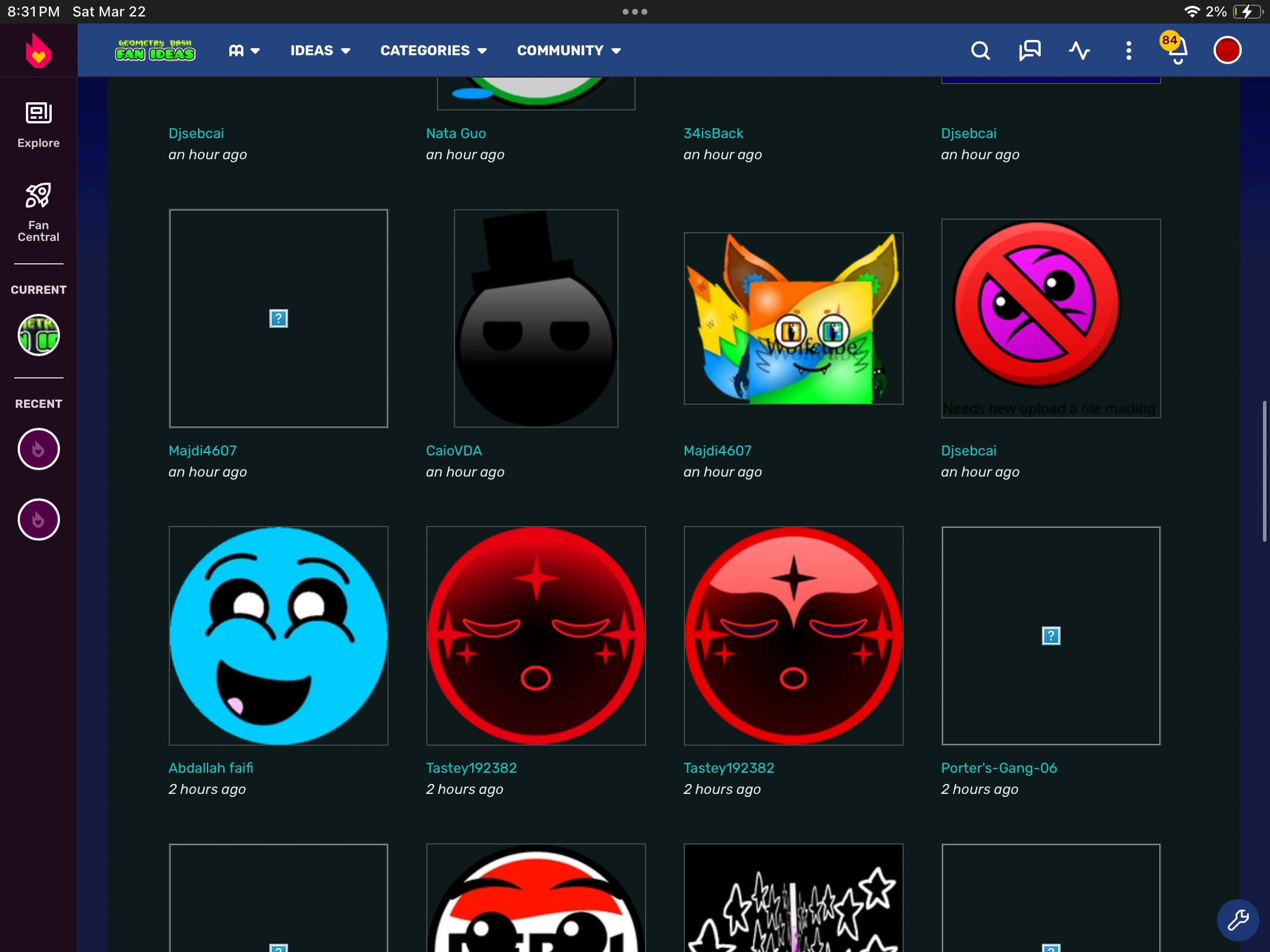Open the wiki book icon dropdown
Screen dimensions: 1270x952
[x=244, y=51]
